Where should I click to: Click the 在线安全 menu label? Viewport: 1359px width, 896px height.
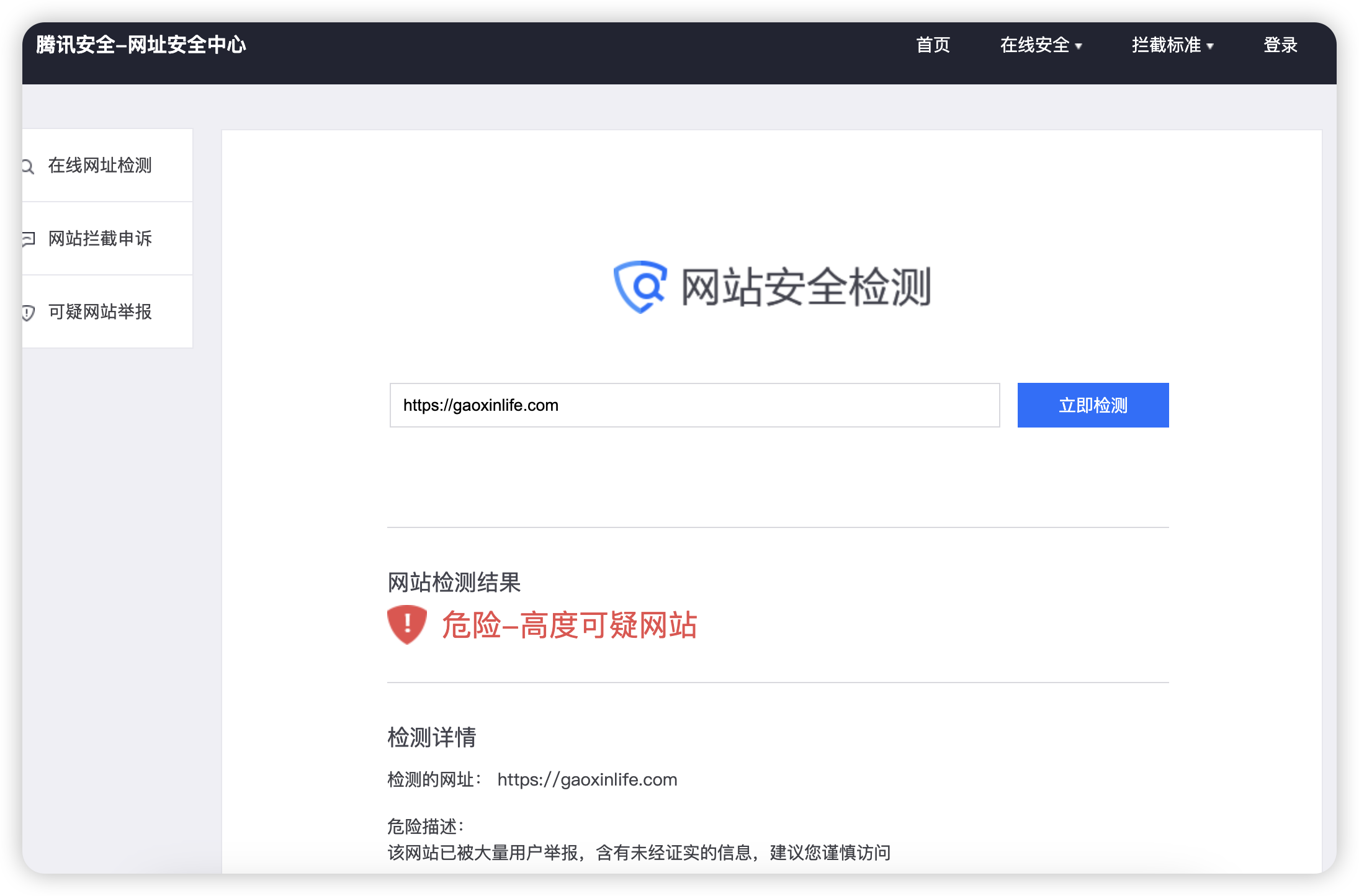(1034, 45)
